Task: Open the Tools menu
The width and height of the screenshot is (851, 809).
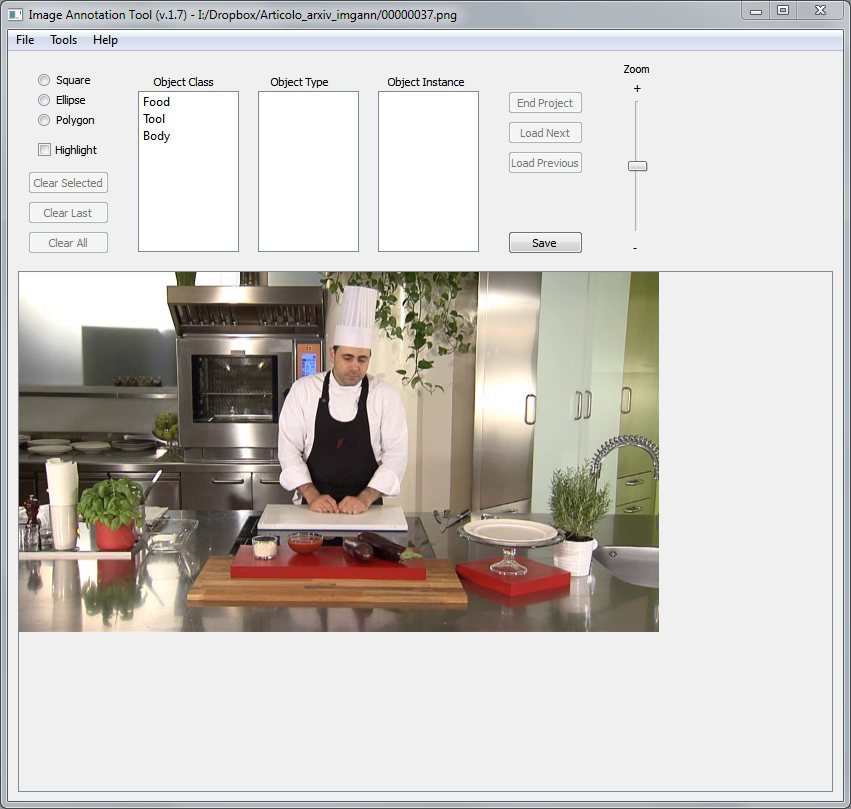Action: [64, 40]
